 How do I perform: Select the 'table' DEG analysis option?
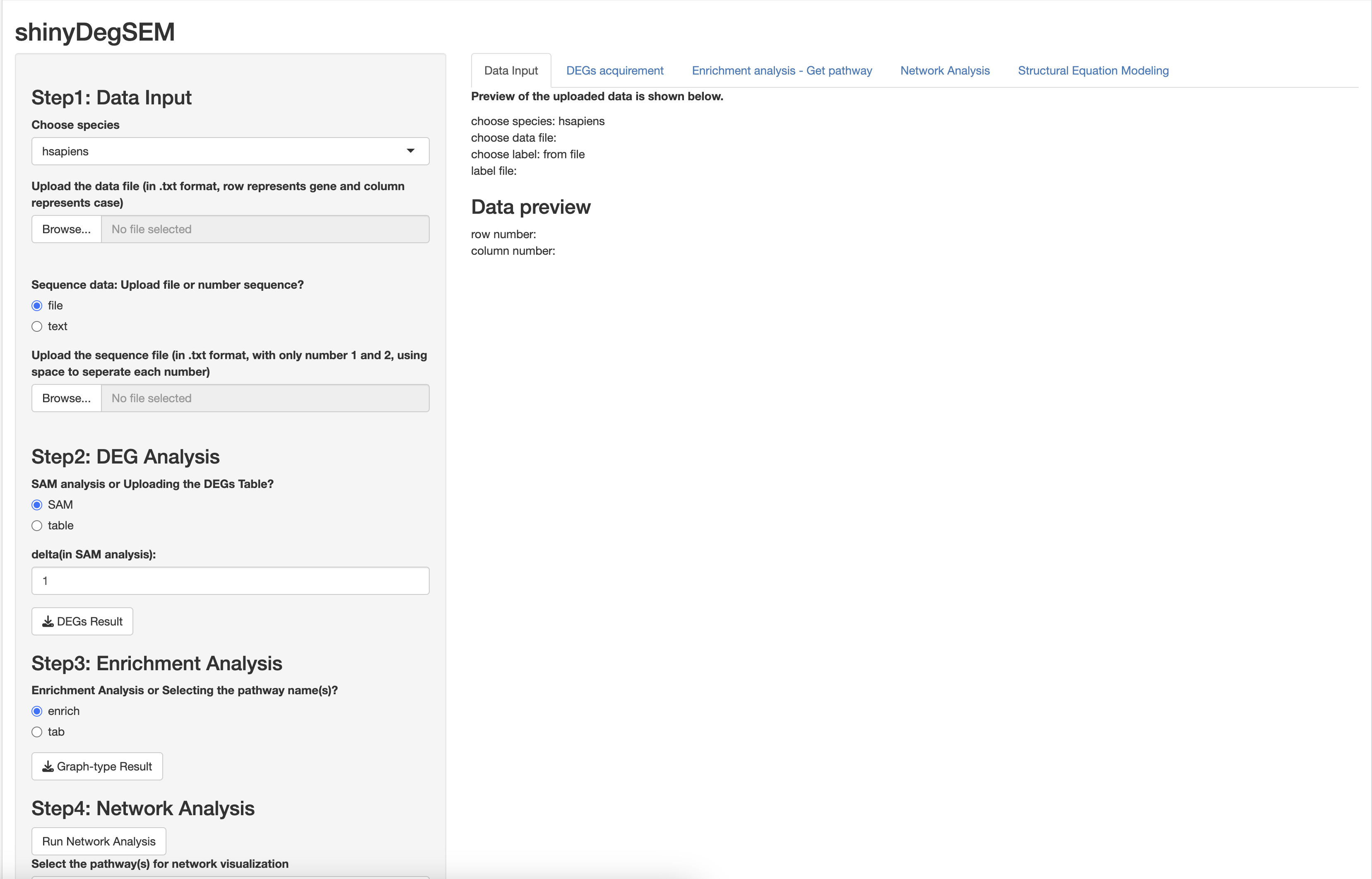pyautogui.click(x=36, y=525)
